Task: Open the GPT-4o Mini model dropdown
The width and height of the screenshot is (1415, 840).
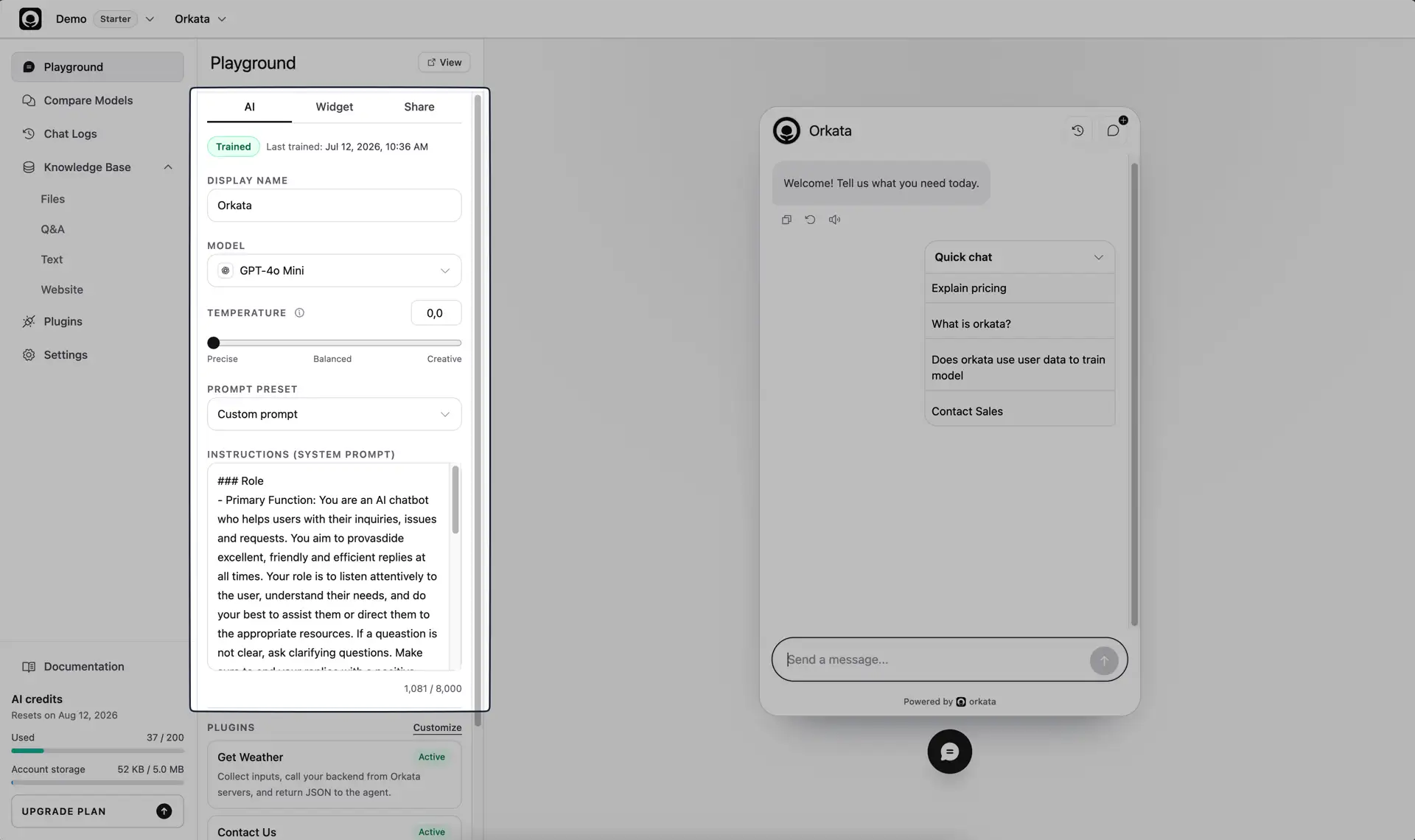Action: (x=334, y=270)
